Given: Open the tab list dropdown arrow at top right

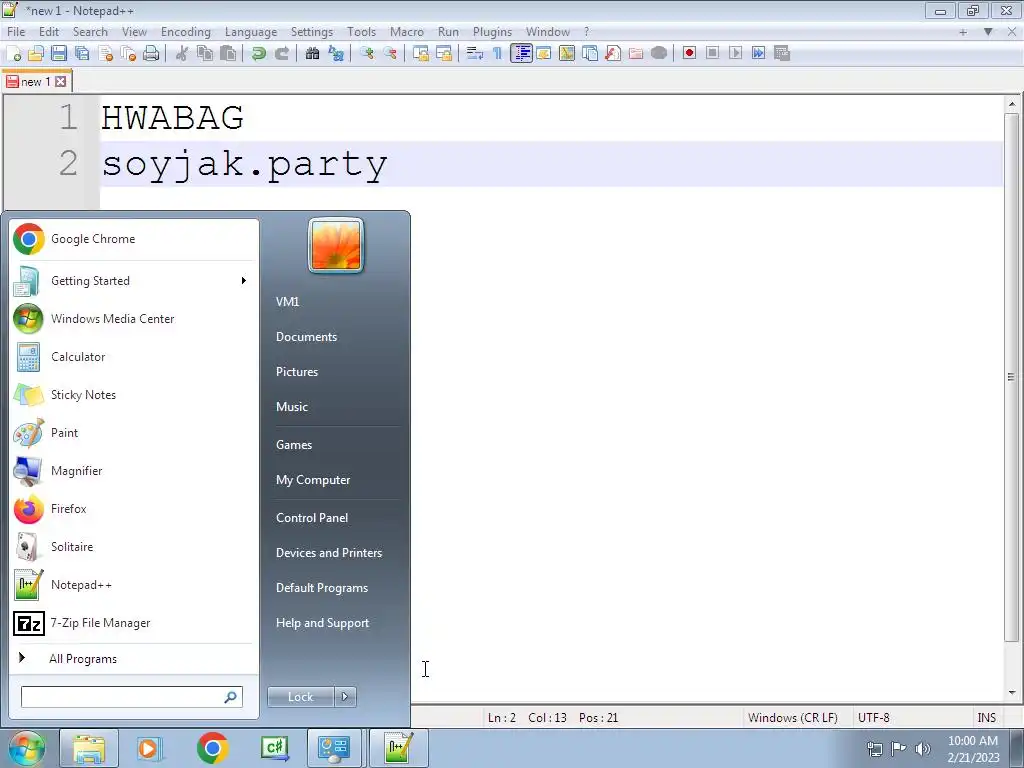Looking at the screenshot, I should tap(988, 31).
